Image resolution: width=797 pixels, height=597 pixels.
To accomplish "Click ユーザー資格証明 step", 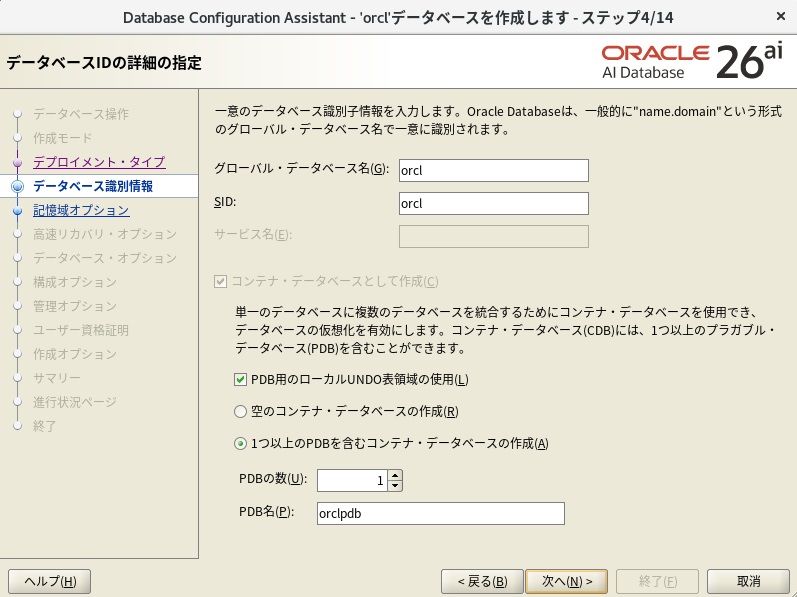I will point(81,330).
